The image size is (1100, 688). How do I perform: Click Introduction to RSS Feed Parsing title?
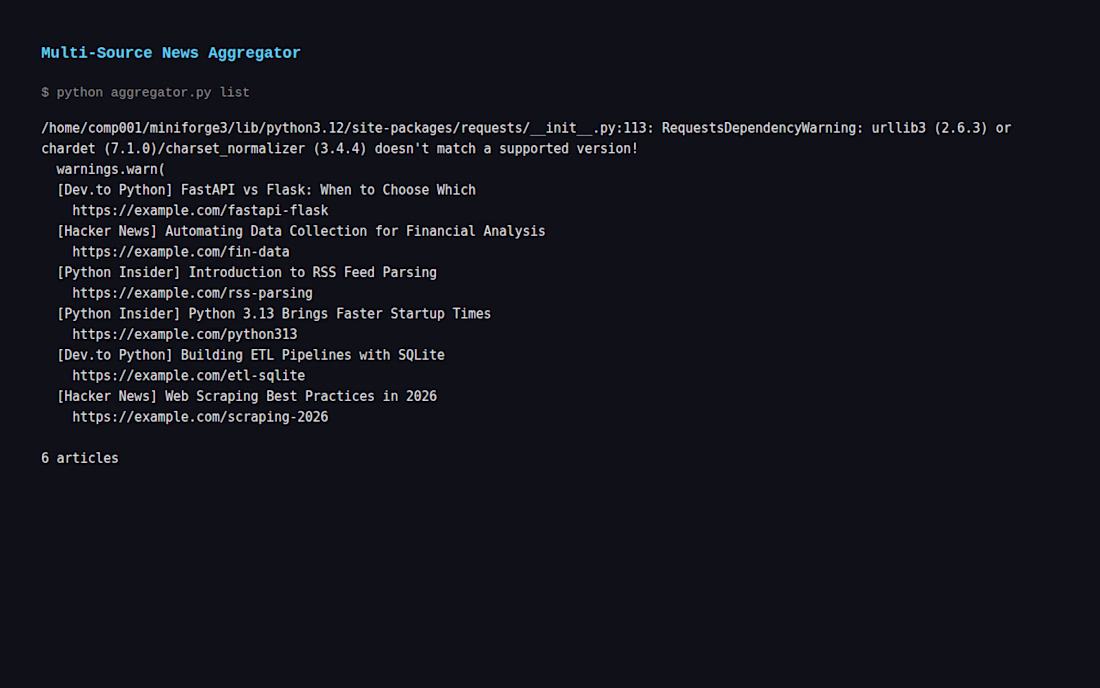312,272
